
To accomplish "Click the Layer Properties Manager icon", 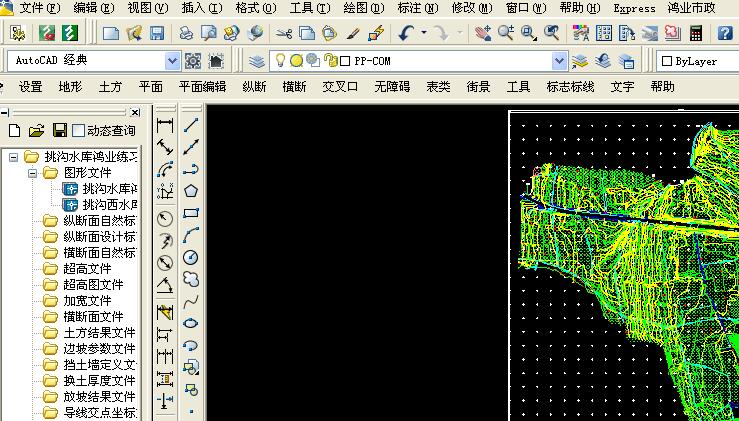I will 256,61.
